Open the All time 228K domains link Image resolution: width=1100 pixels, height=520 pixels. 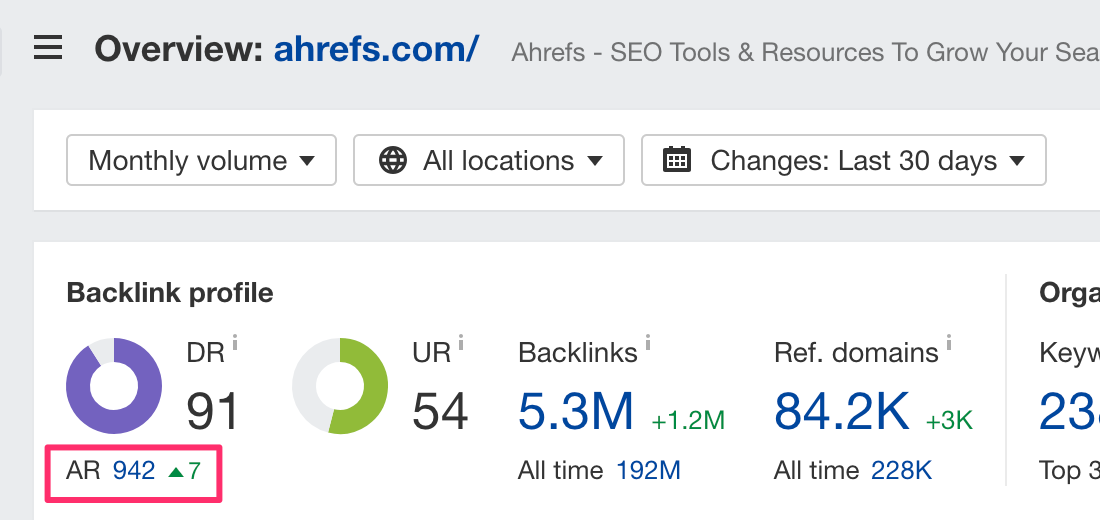pyautogui.click(x=901, y=471)
